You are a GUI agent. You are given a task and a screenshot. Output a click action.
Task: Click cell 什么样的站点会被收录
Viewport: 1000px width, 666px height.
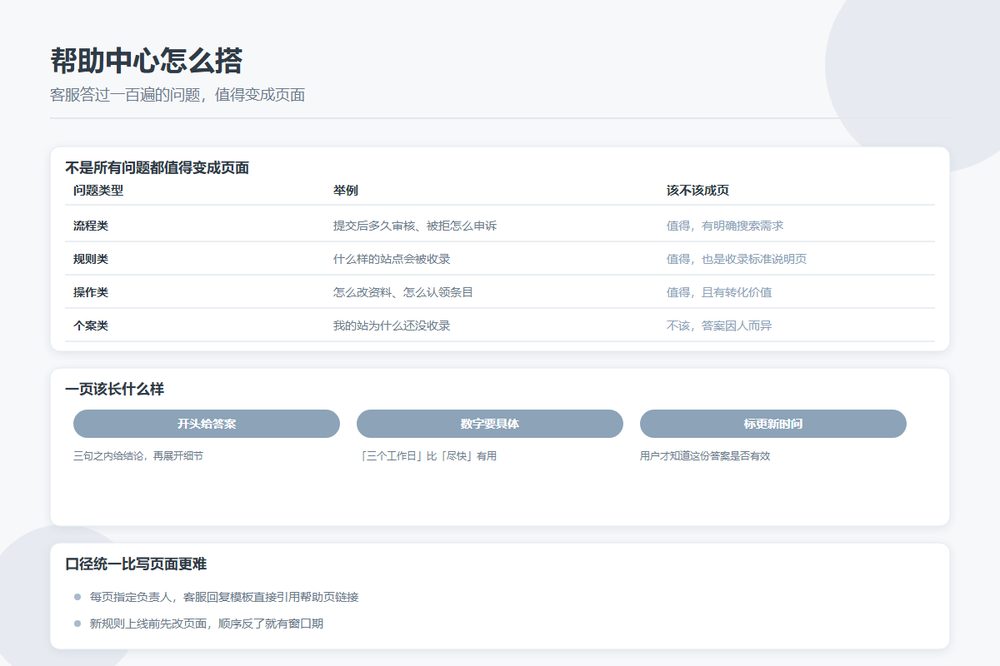tap(392, 259)
